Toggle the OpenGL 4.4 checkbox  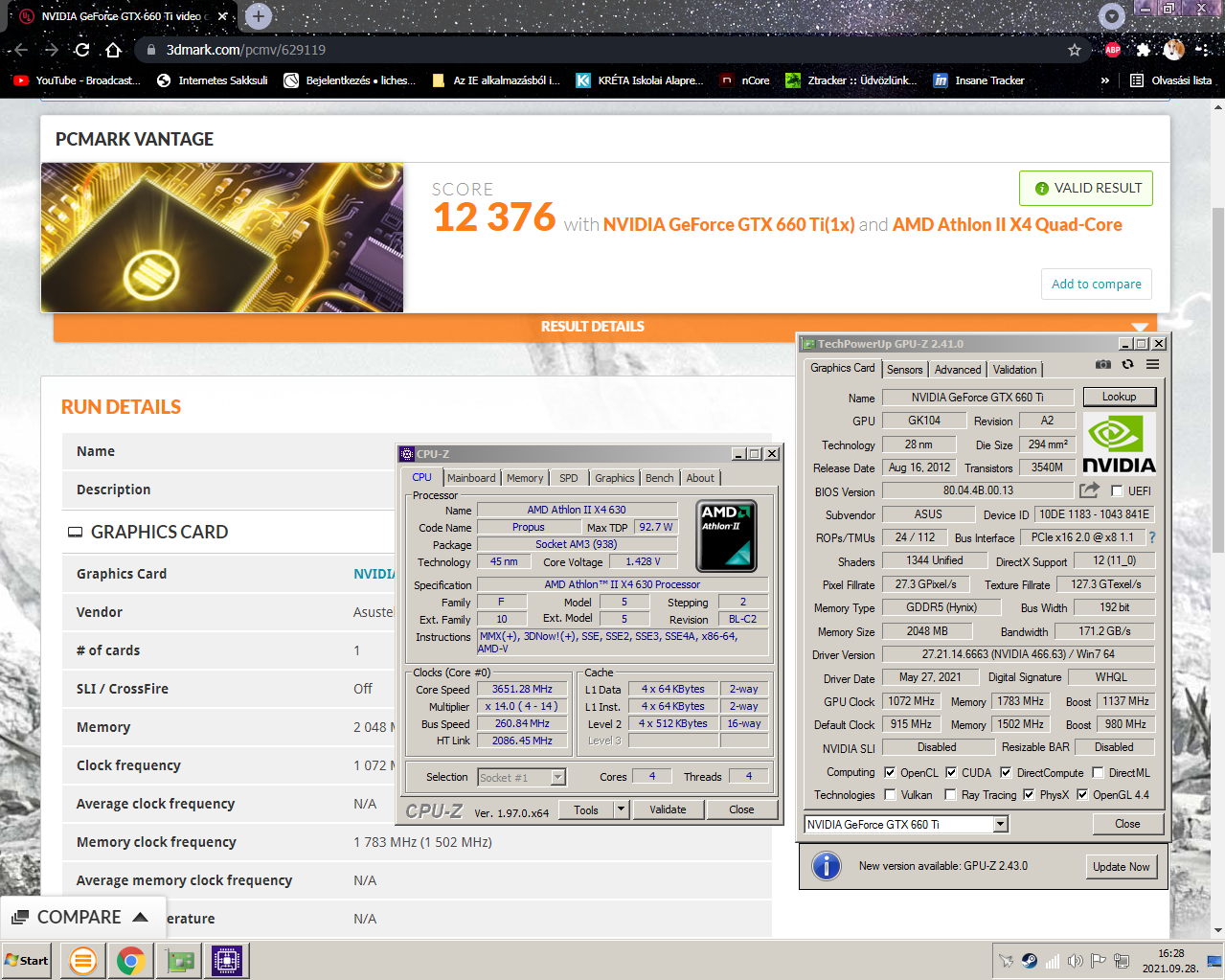pos(1082,794)
